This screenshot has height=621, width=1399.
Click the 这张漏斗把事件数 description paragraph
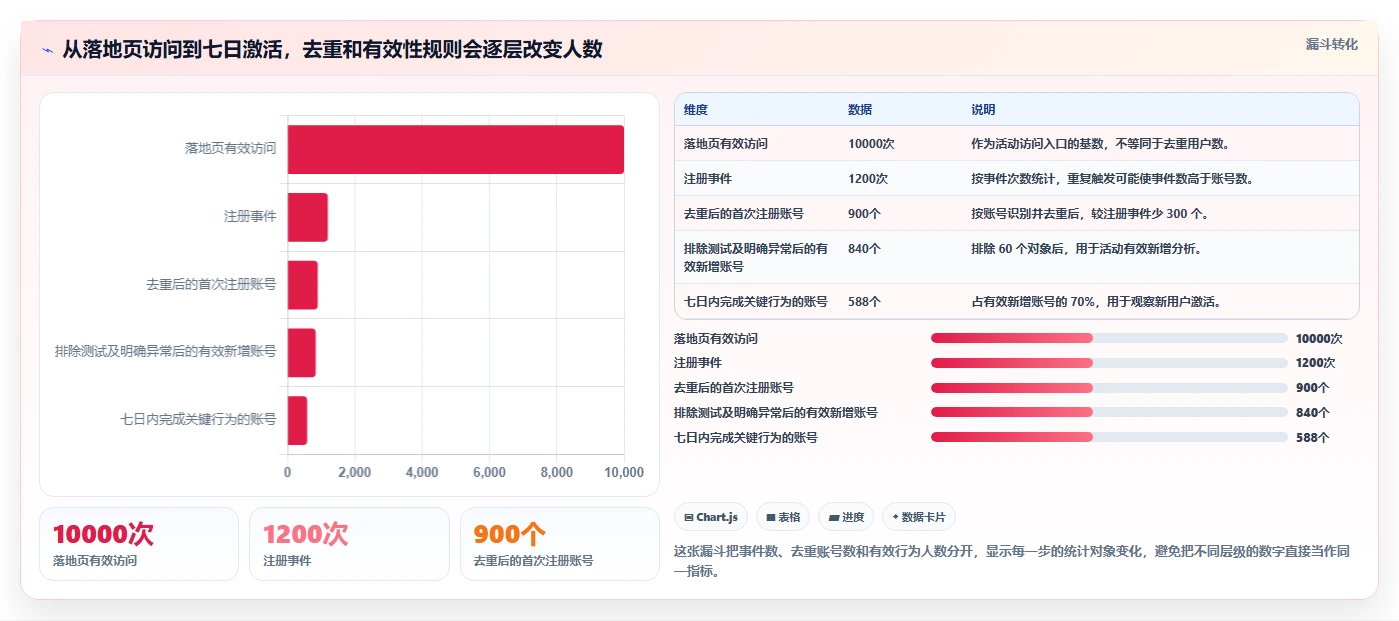coord(1016,561)
